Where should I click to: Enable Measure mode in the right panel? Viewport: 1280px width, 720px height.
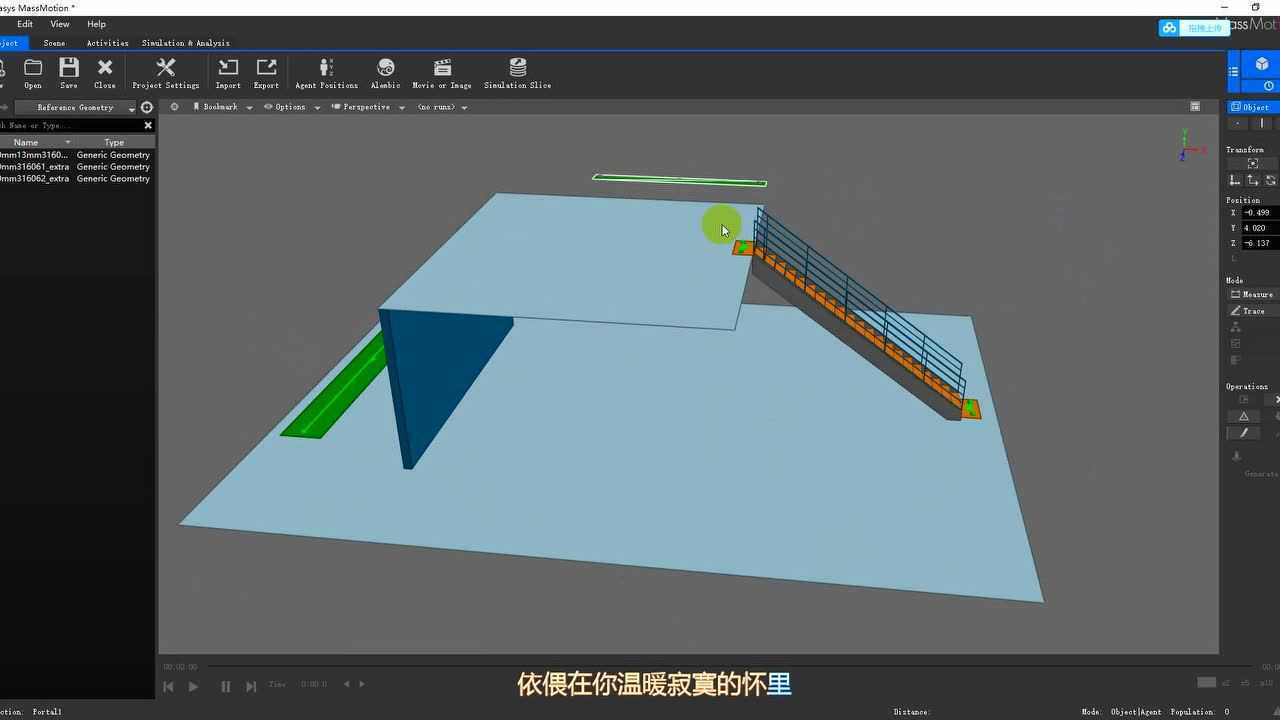click(1251, 293)
